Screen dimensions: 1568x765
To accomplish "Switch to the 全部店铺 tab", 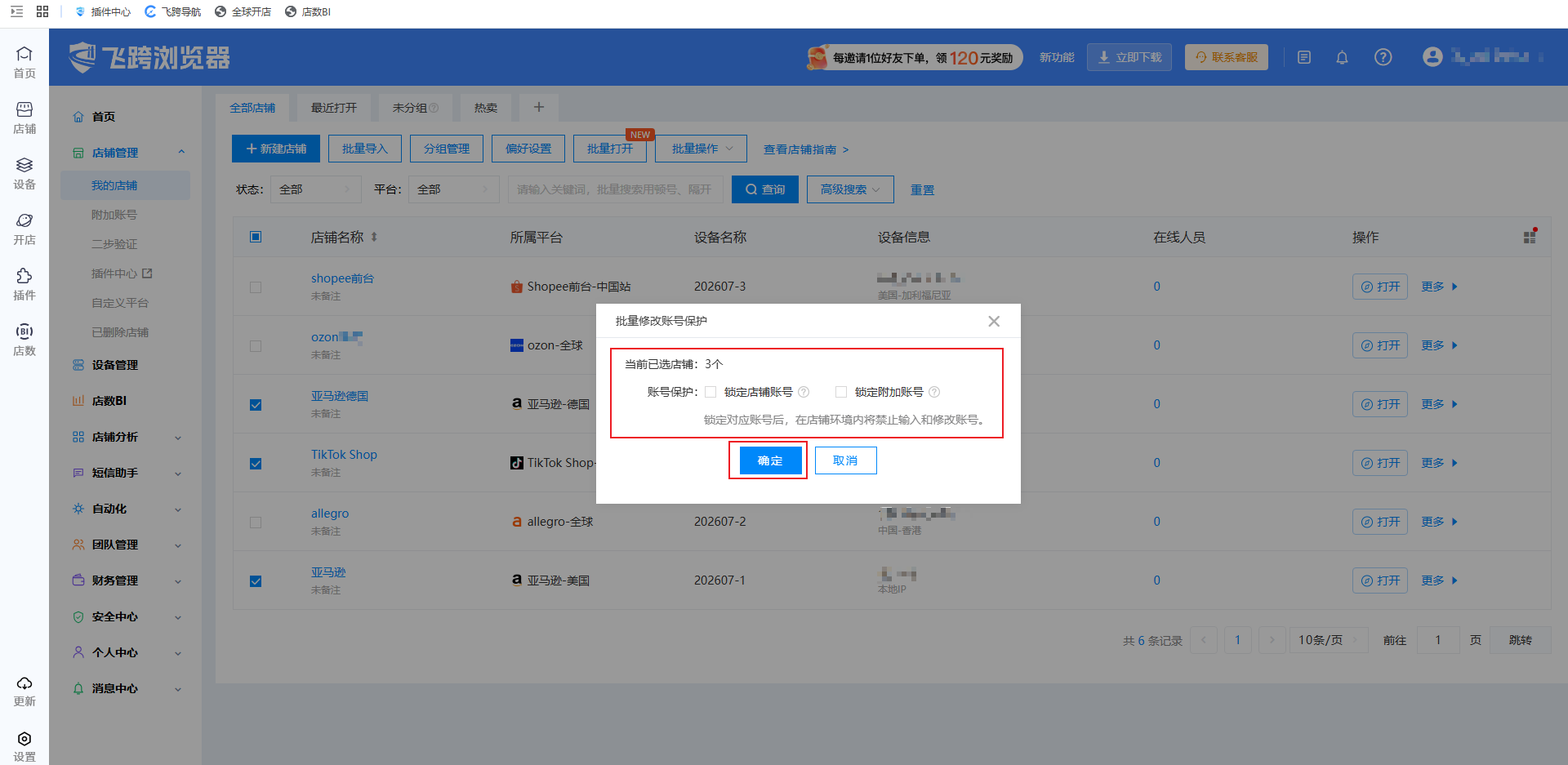I will (x=252, y=108).
